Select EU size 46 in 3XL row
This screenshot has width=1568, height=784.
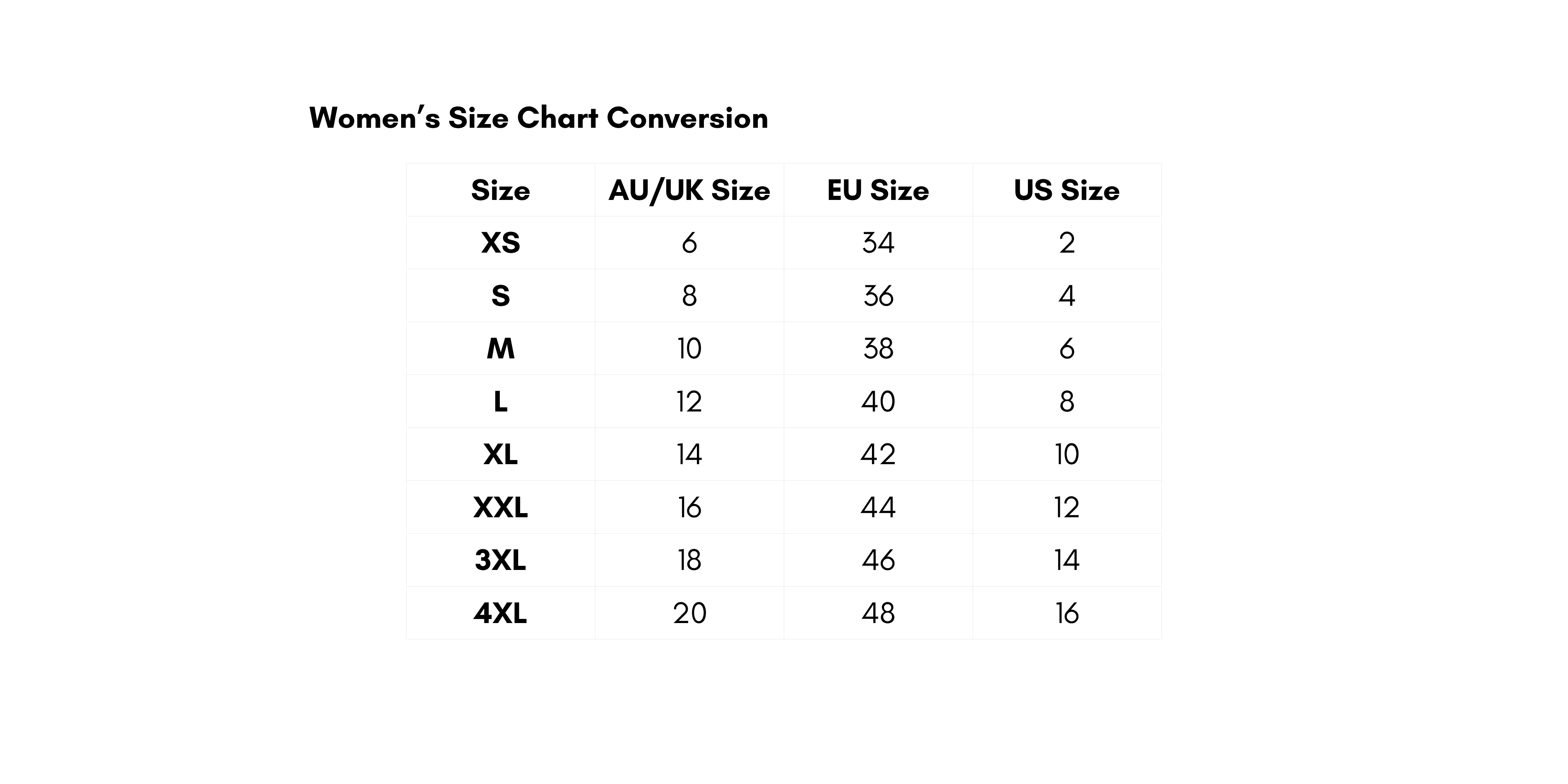tap(878, 560)
